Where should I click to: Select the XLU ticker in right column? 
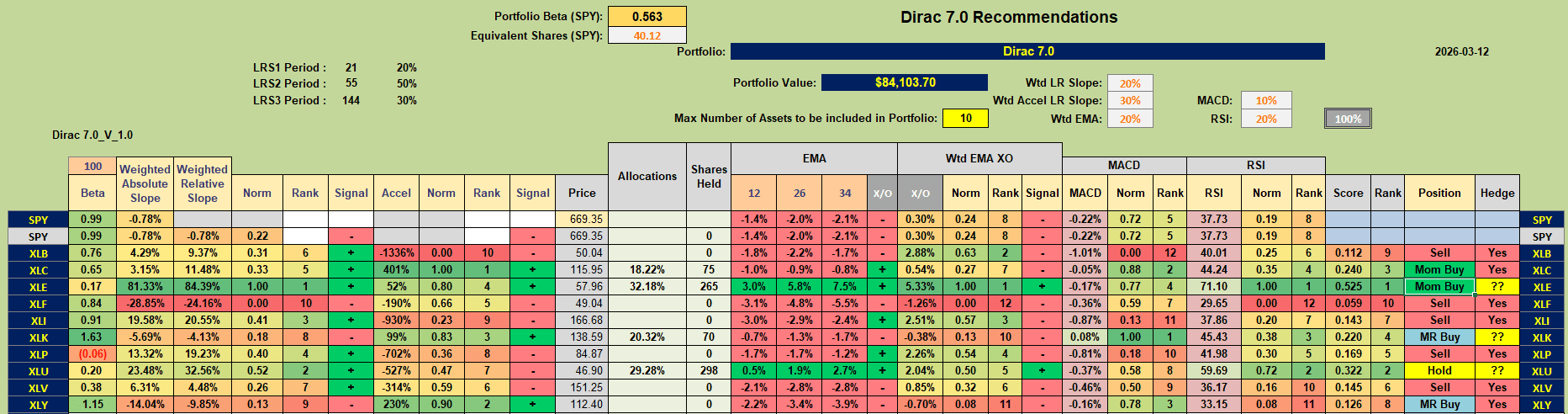pyautogui.click(x=1542, y=371)
